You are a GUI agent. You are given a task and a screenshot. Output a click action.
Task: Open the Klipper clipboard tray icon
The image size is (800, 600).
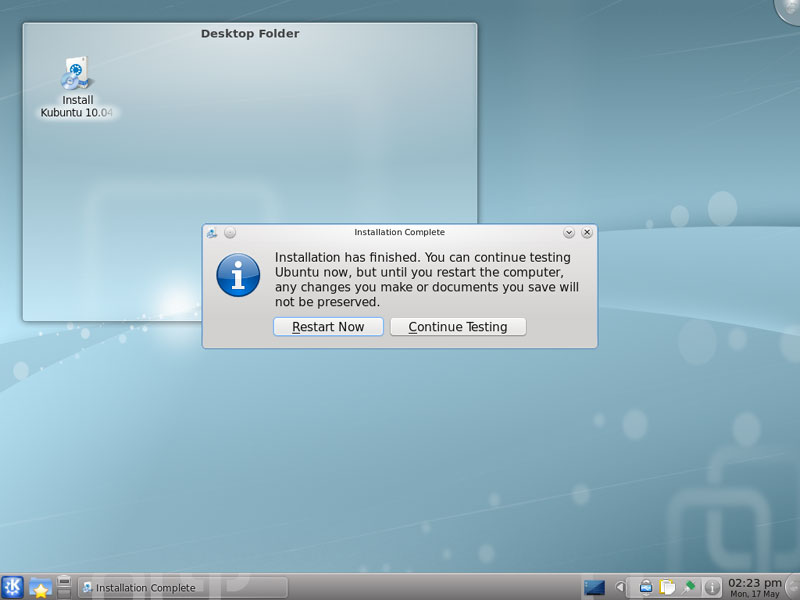point(667,587)
